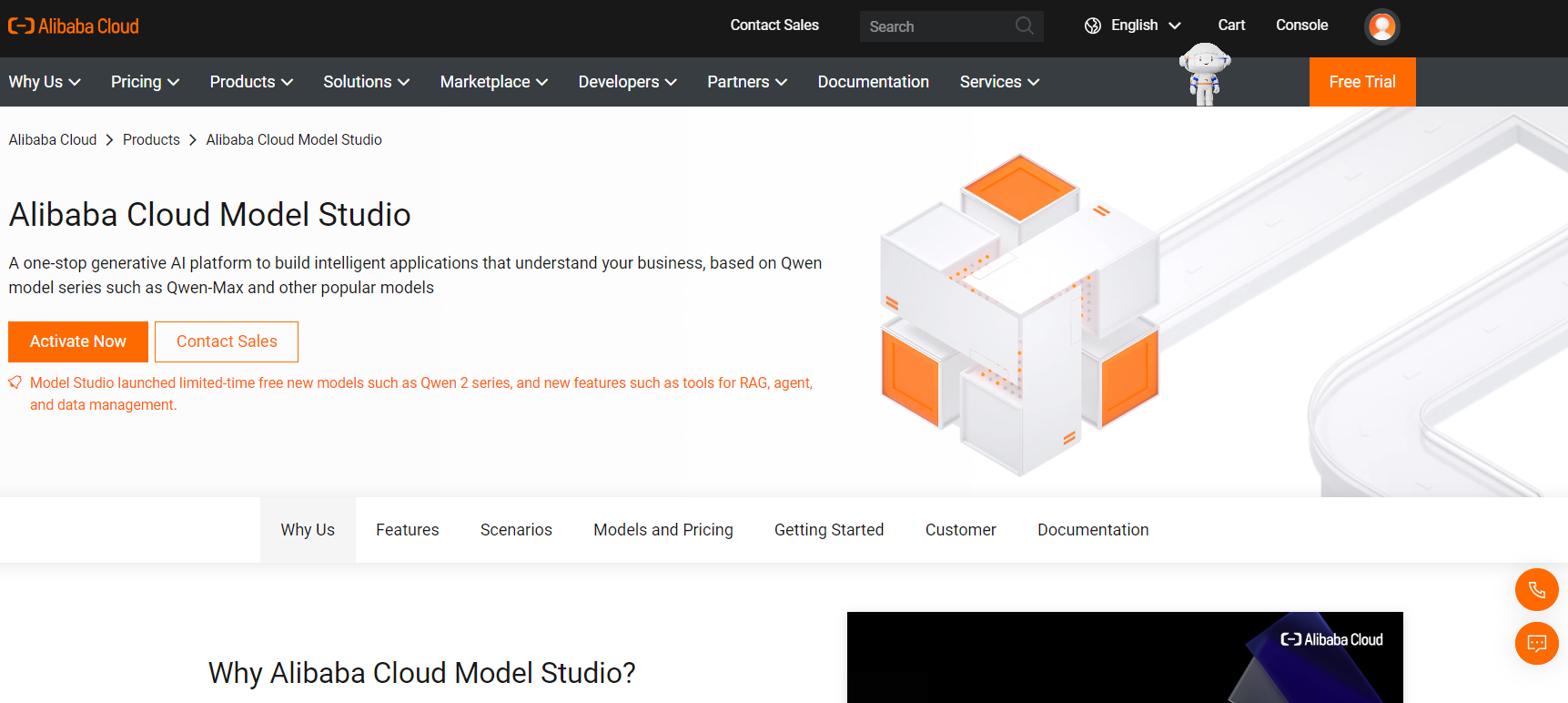1568x703 pixels.
Task: Expand the Marketplace dropdown
Action: 494,82
